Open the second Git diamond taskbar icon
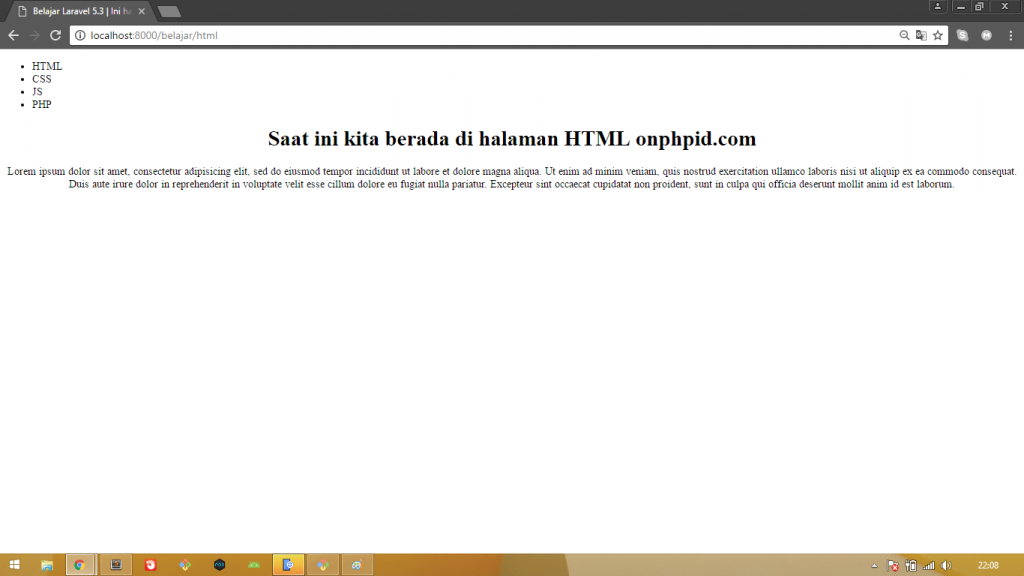This screenshot has height=576, width=1024. (323, 565)
